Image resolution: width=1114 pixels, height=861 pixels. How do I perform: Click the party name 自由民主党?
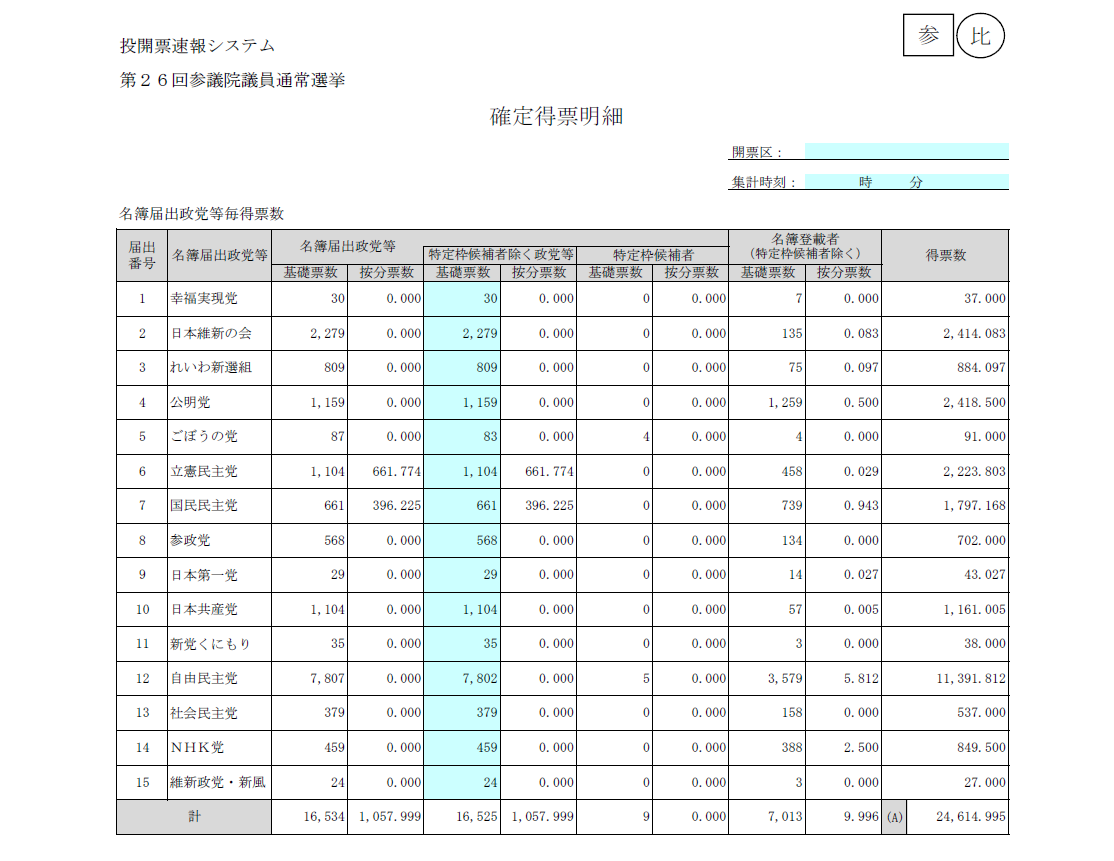204,678
